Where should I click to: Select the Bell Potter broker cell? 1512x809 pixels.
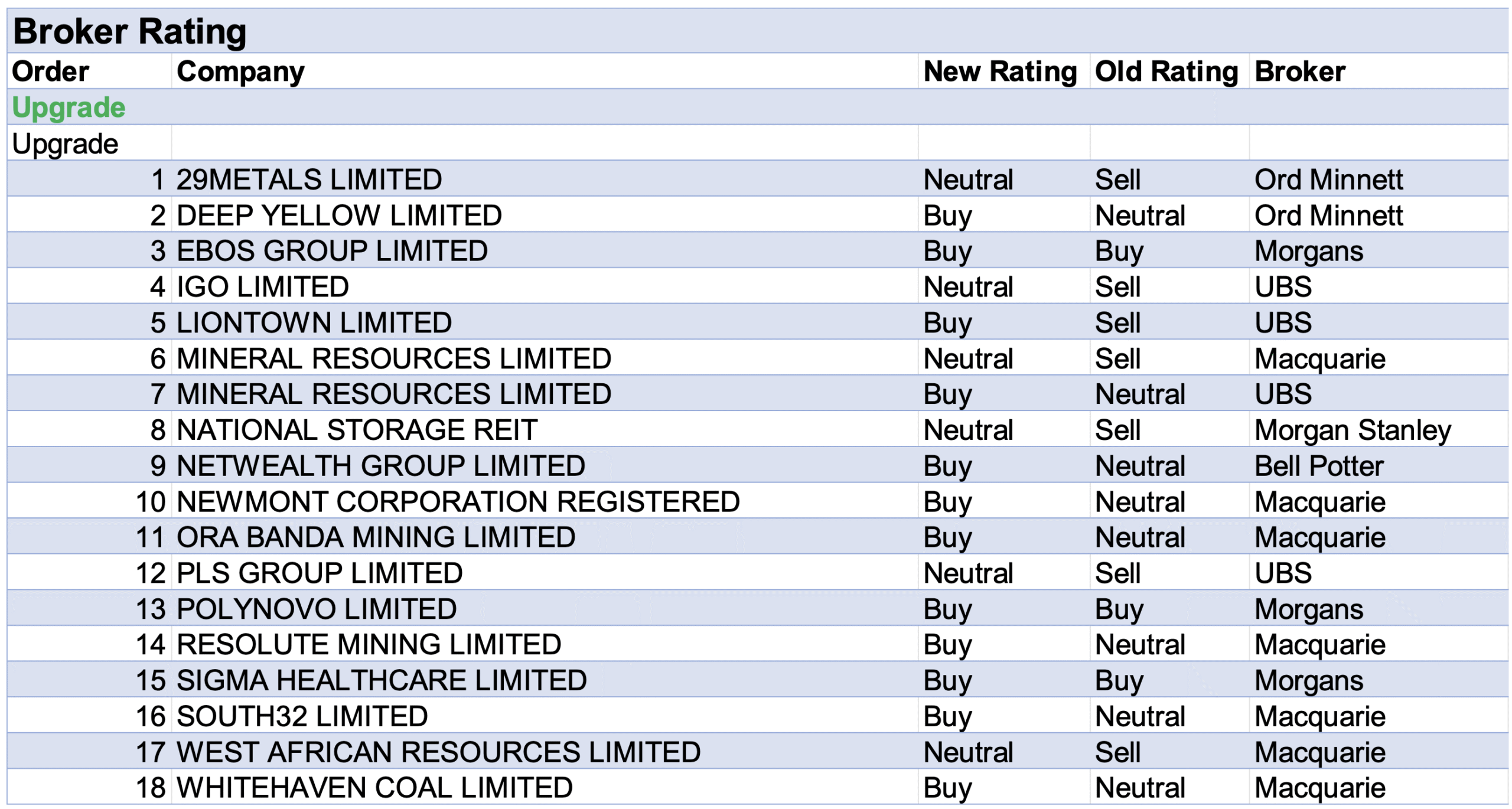(x=1318, y=467)
